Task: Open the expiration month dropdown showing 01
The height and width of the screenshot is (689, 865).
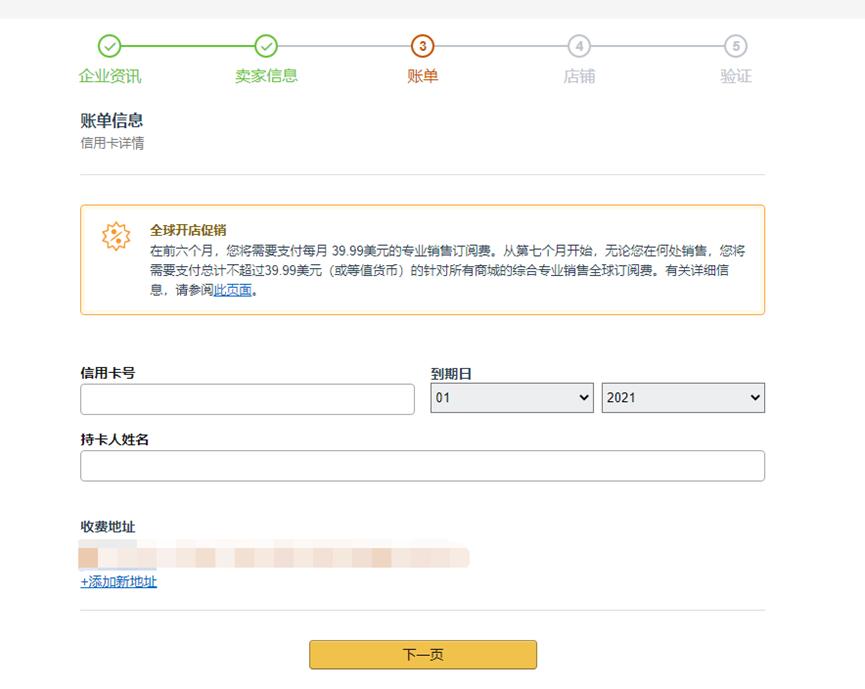Action: click(512, 398)
